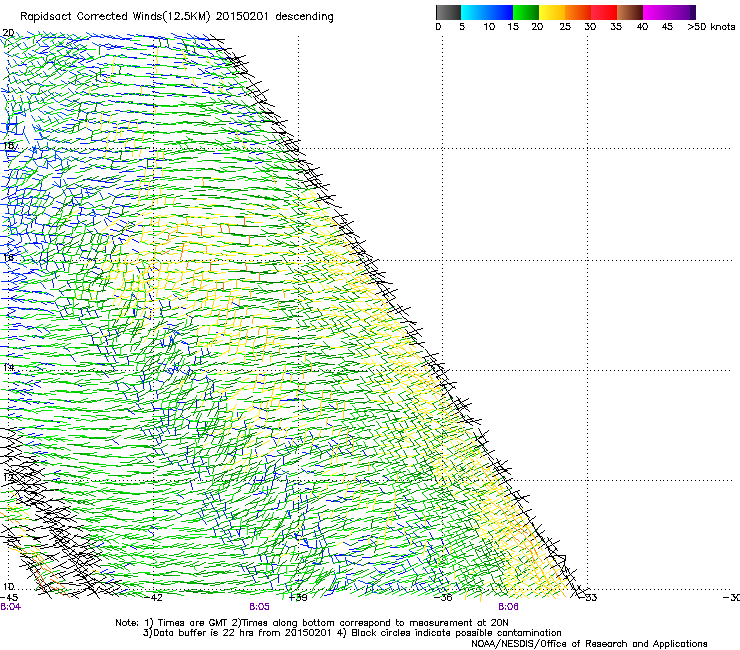The width and height of the screenshot is (740, 650).
Task: Pick the red 30–35 knots legend color
Action: 604,12
